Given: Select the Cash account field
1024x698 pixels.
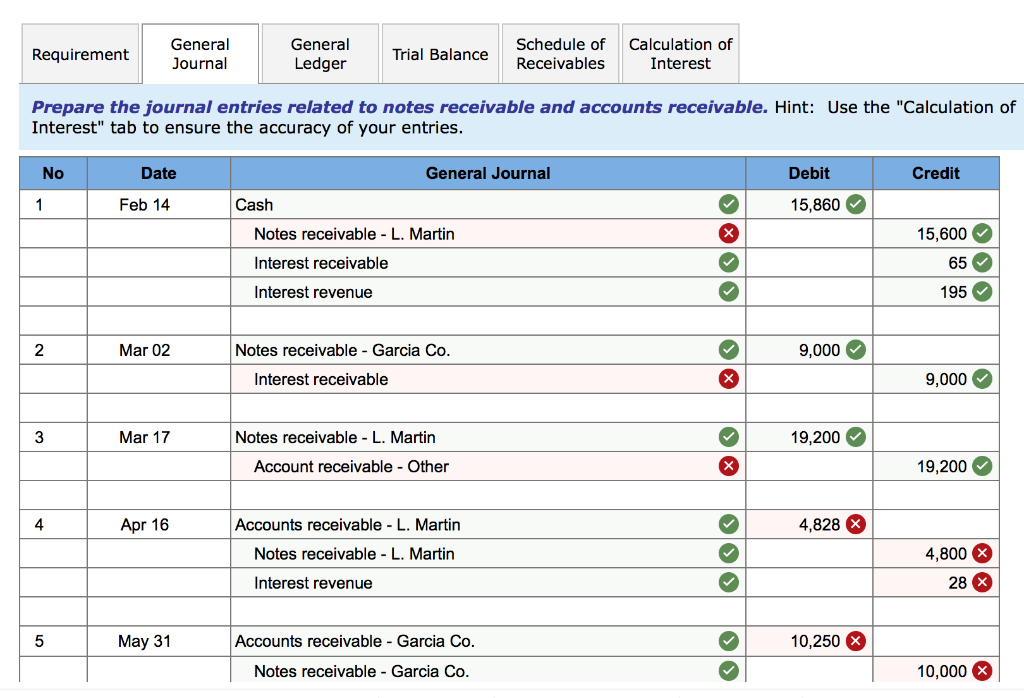Looking at the screenshot, I should [x=488, y=204].
